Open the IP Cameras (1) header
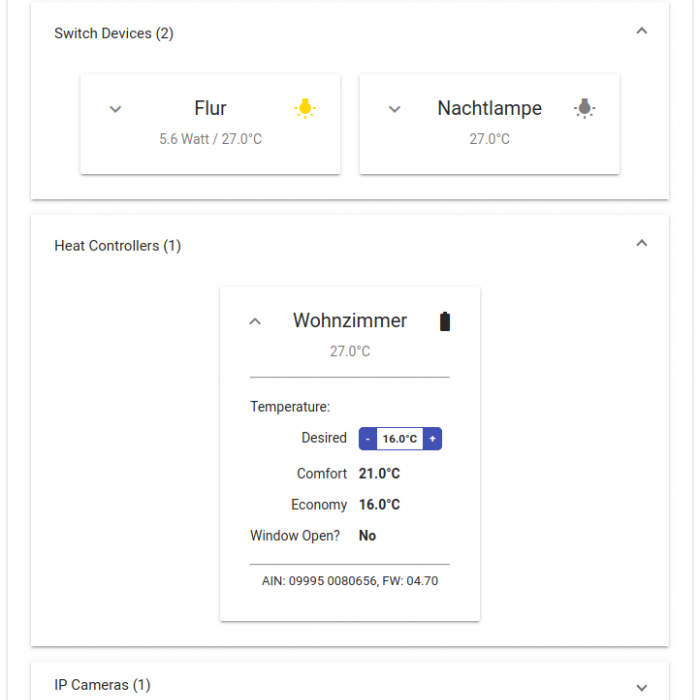This screenshot has width=700, height=700. (102, 685)
